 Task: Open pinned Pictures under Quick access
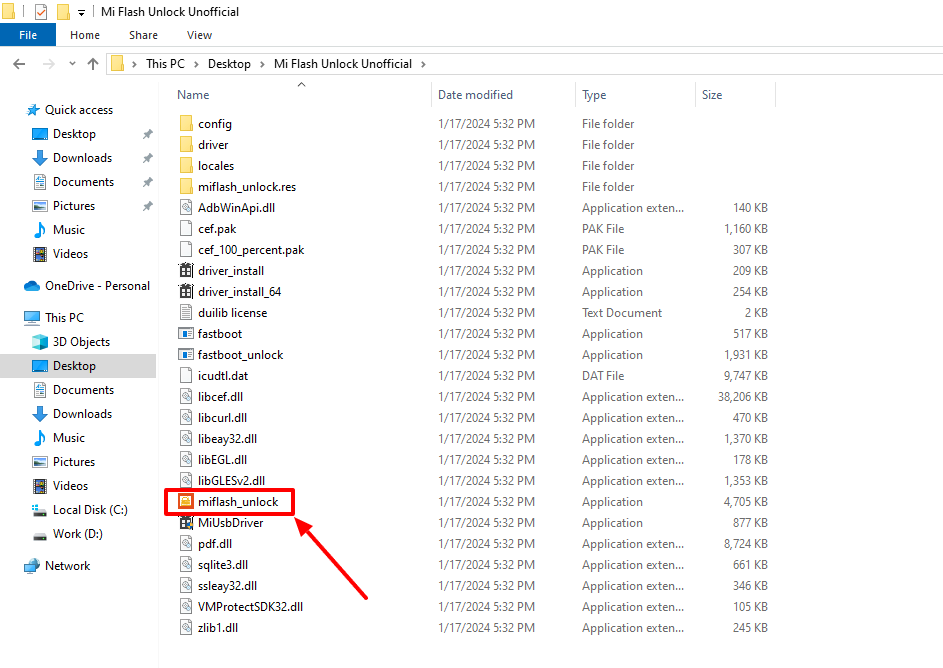coord(74,206)
